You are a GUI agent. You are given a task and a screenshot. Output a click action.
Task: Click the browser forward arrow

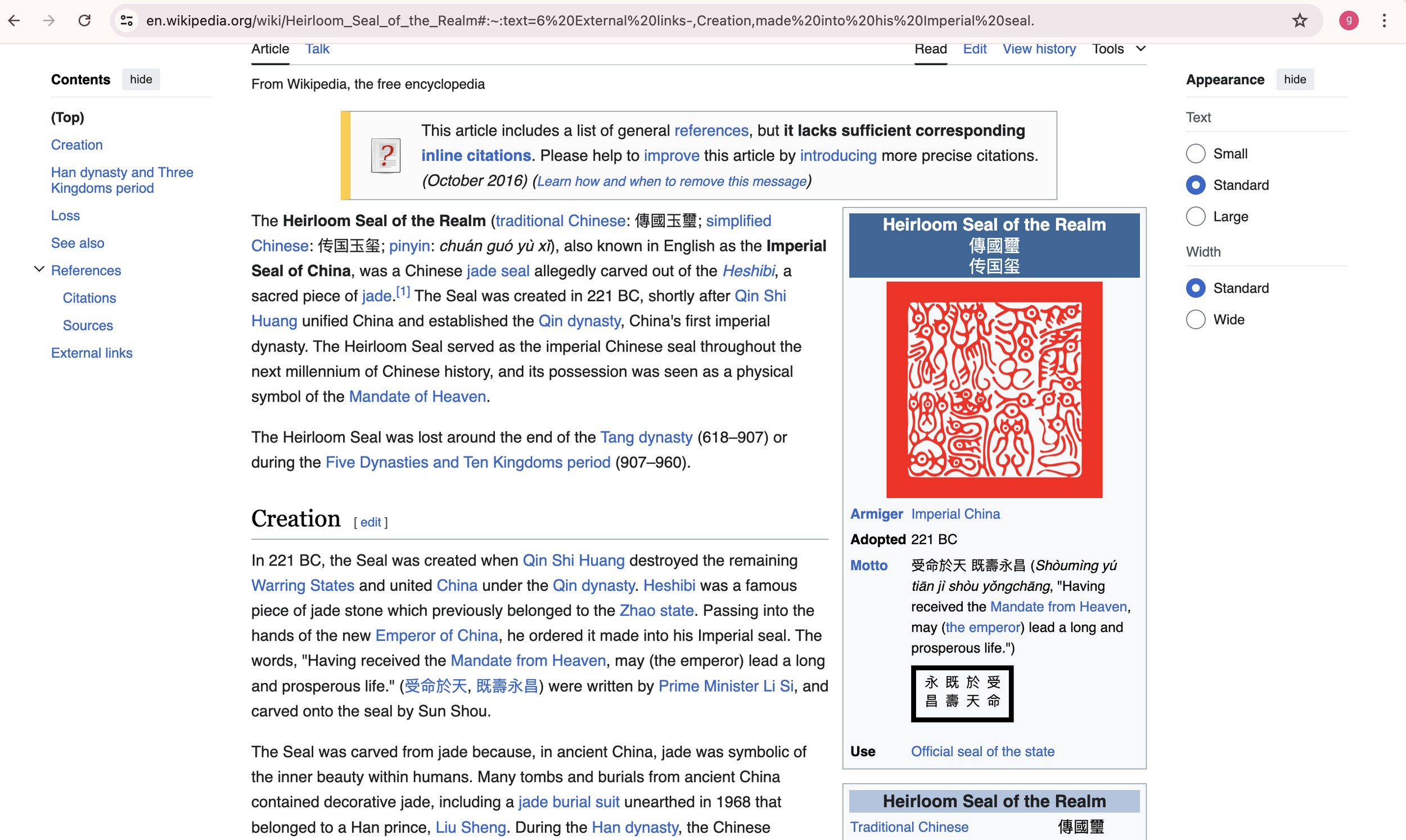(x=49, y=21)
